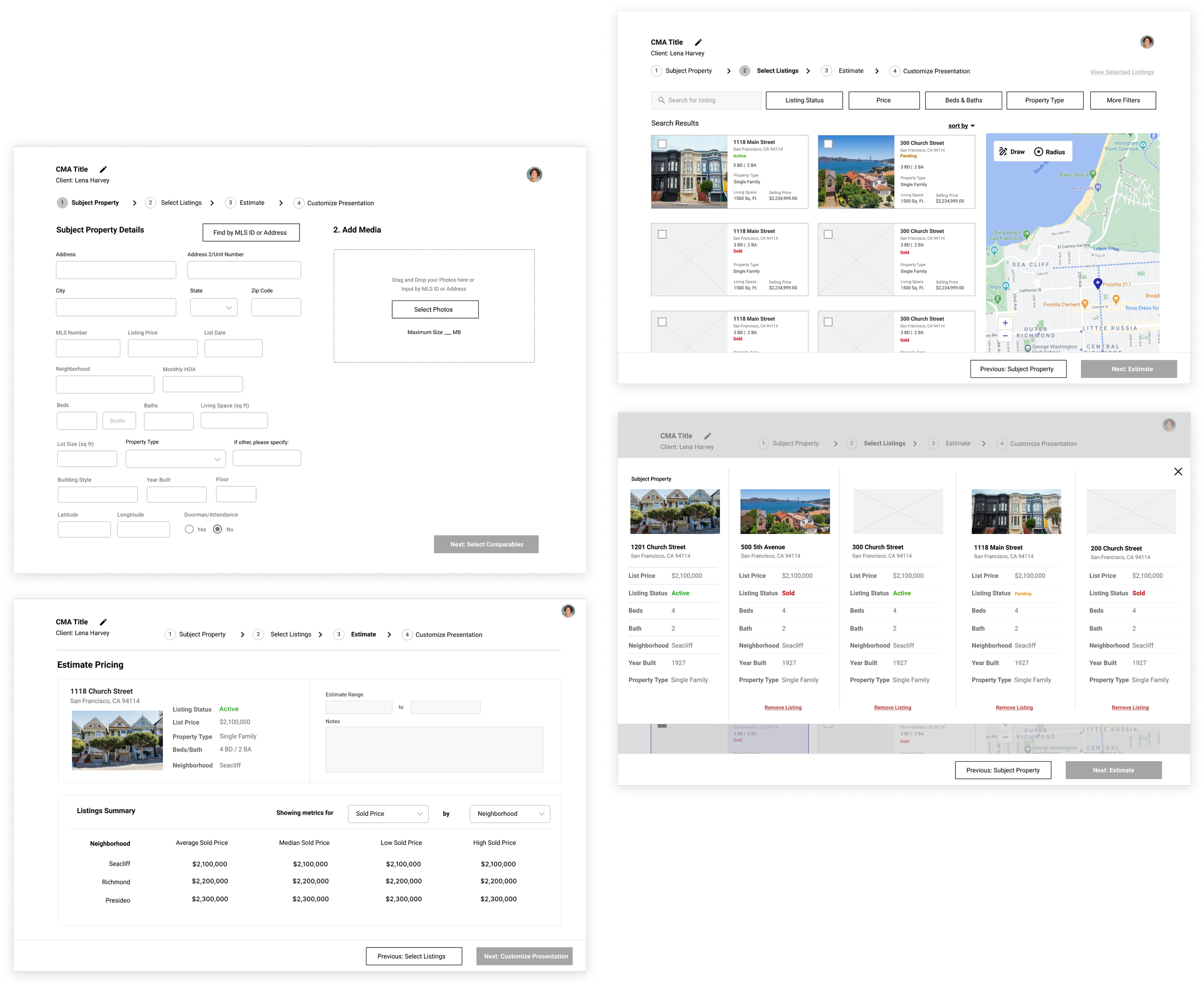The image size is (1204, 987).
Task: Go to Subject Property step on Estimate Pricing screen
Action: [196, 635]
